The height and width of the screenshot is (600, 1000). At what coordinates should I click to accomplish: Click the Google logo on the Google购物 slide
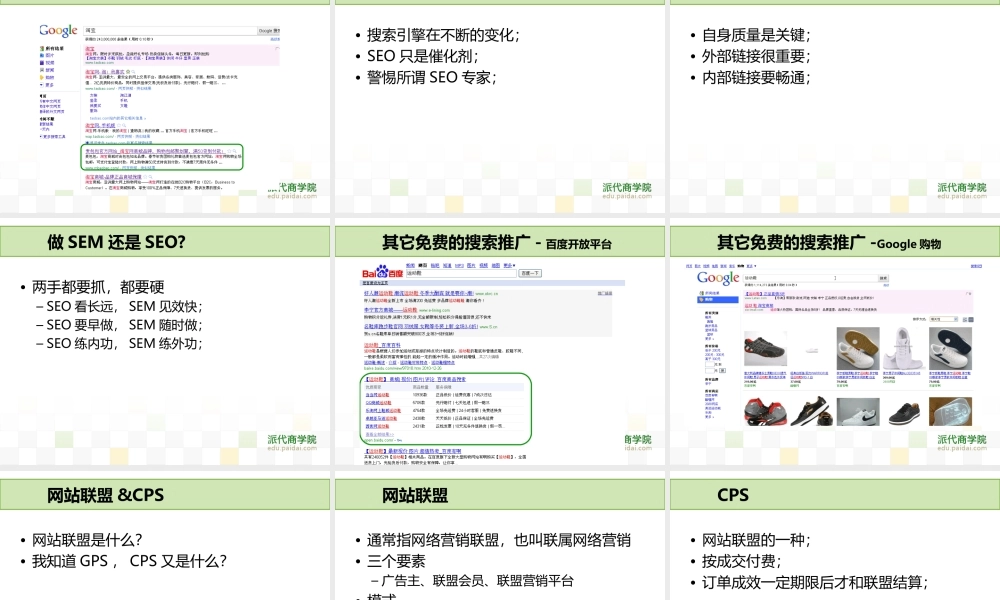point(717,277)
